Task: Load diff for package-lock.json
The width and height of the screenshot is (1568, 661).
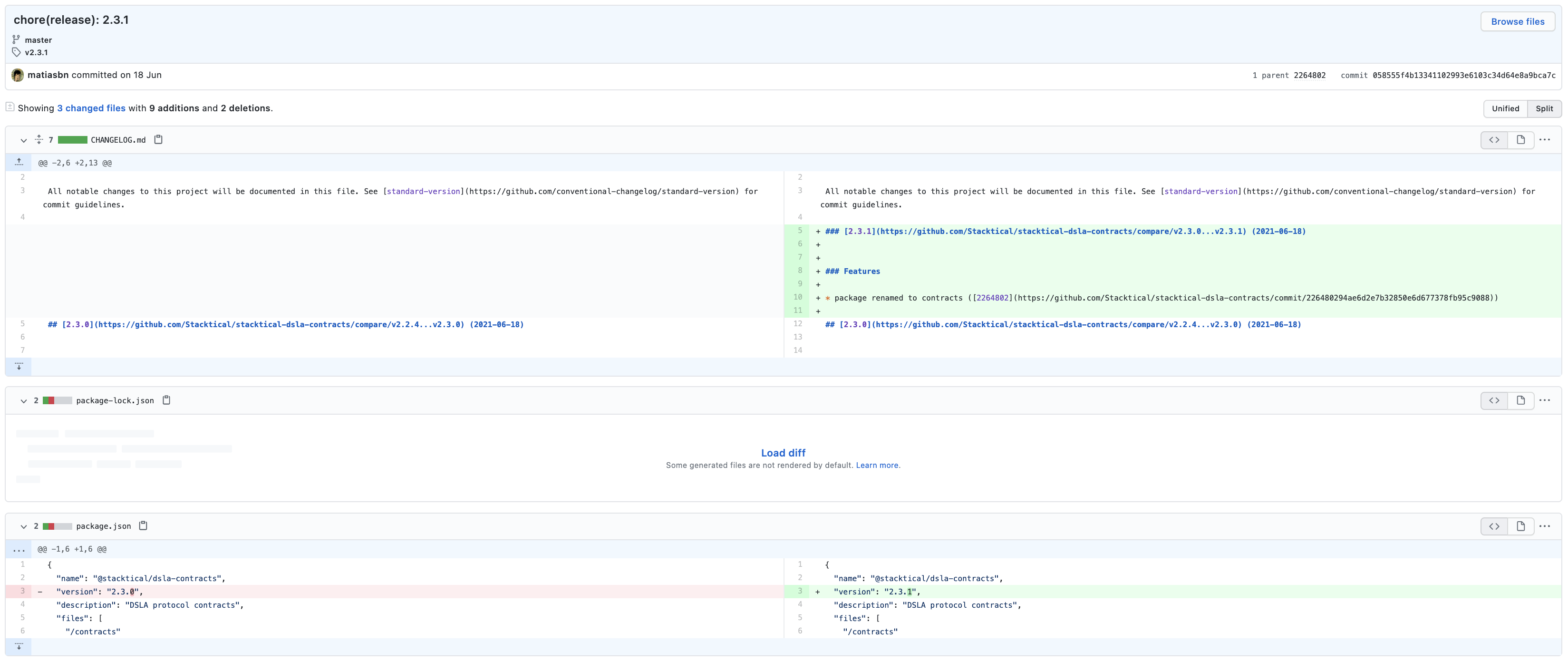Action: [783, 453]
